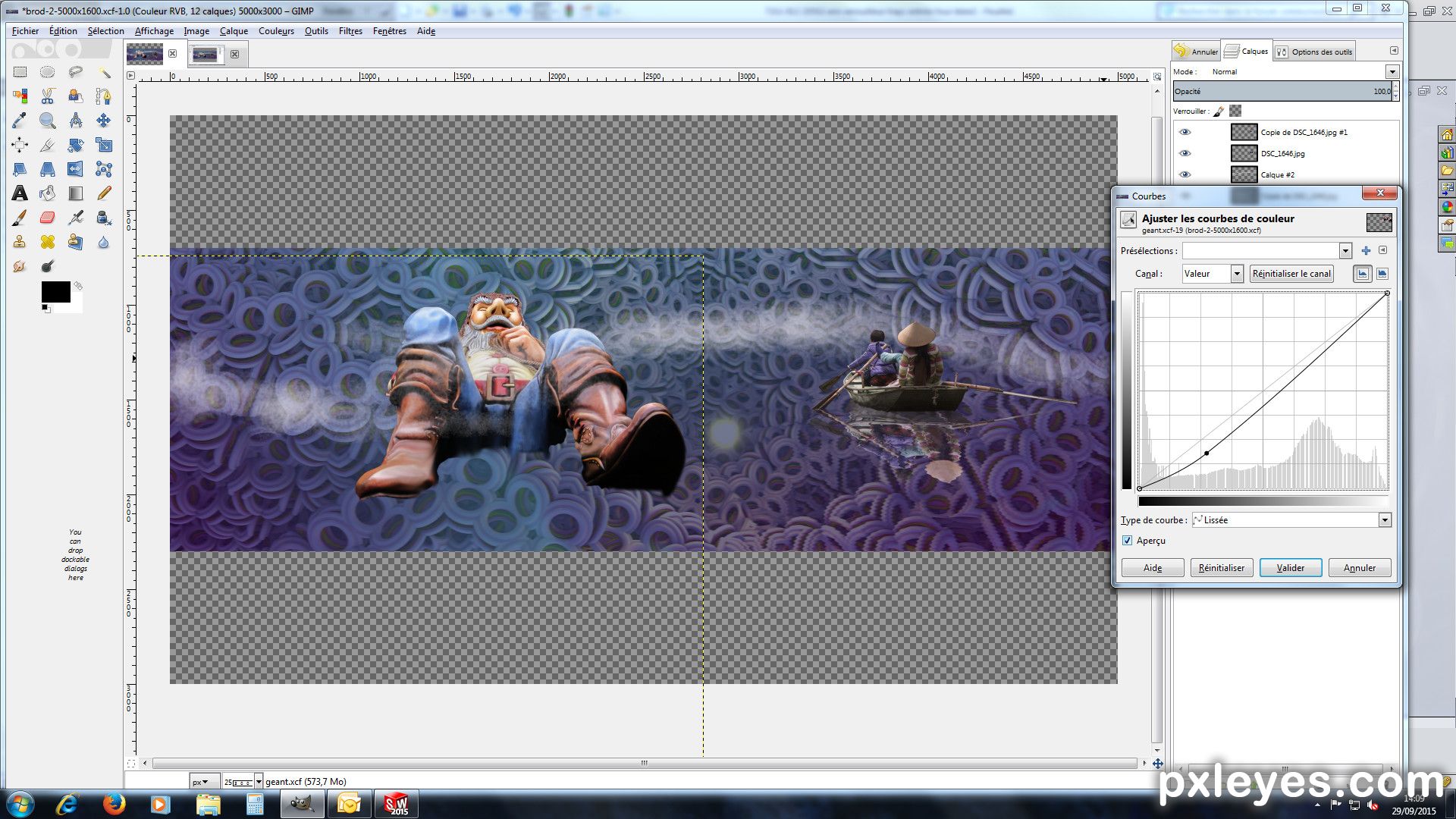Screen dimensions: 1456x819
Task: Select the Pencil tool
Action: click(104, 193)
